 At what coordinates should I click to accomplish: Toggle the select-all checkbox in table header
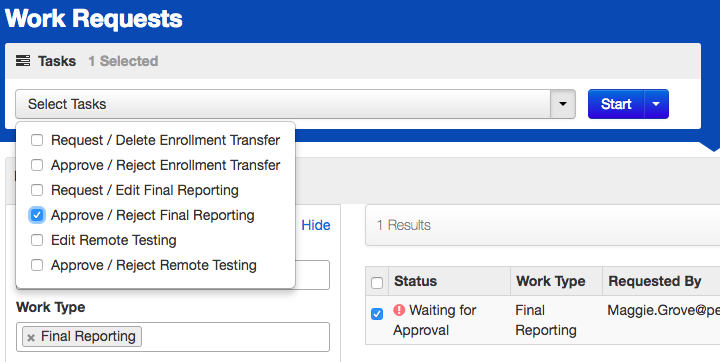377,283
